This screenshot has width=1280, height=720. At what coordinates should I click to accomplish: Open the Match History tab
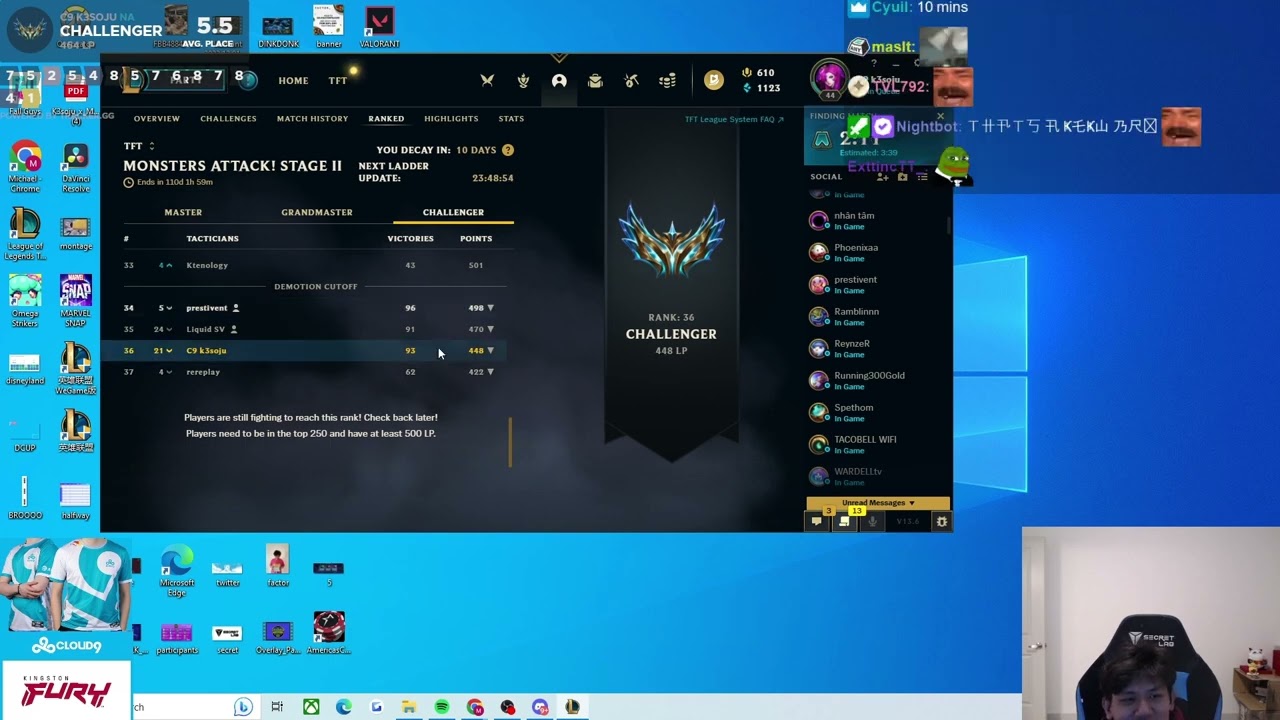[x=312, y=119]
